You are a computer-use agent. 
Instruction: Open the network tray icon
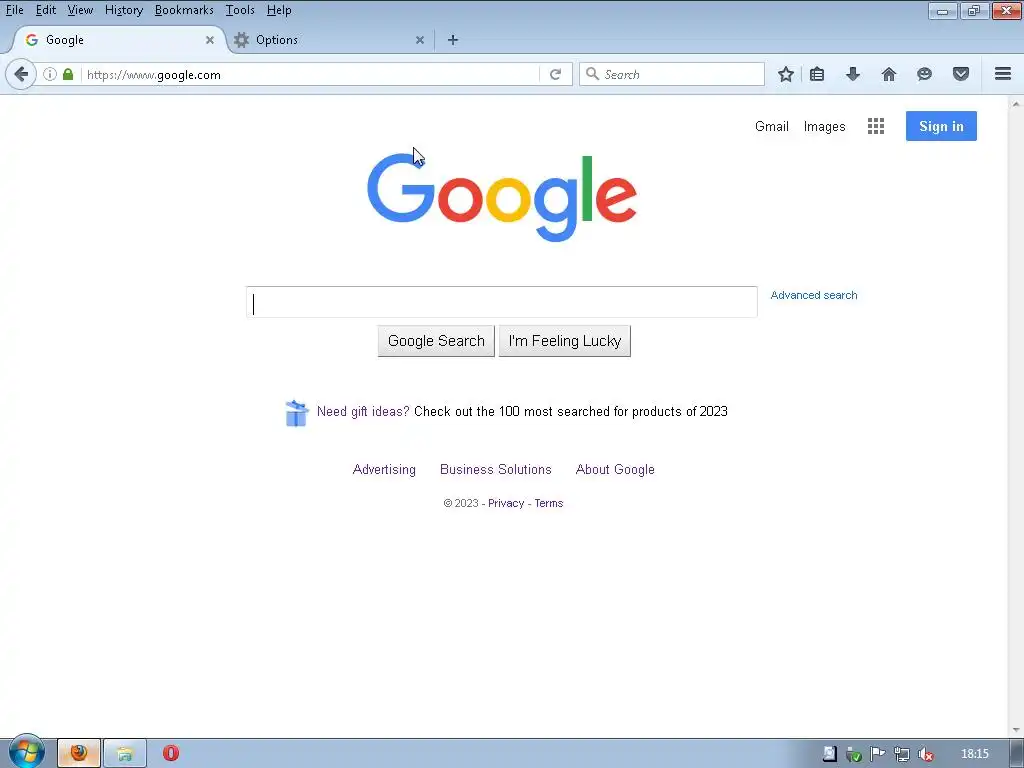pos(901,754)
